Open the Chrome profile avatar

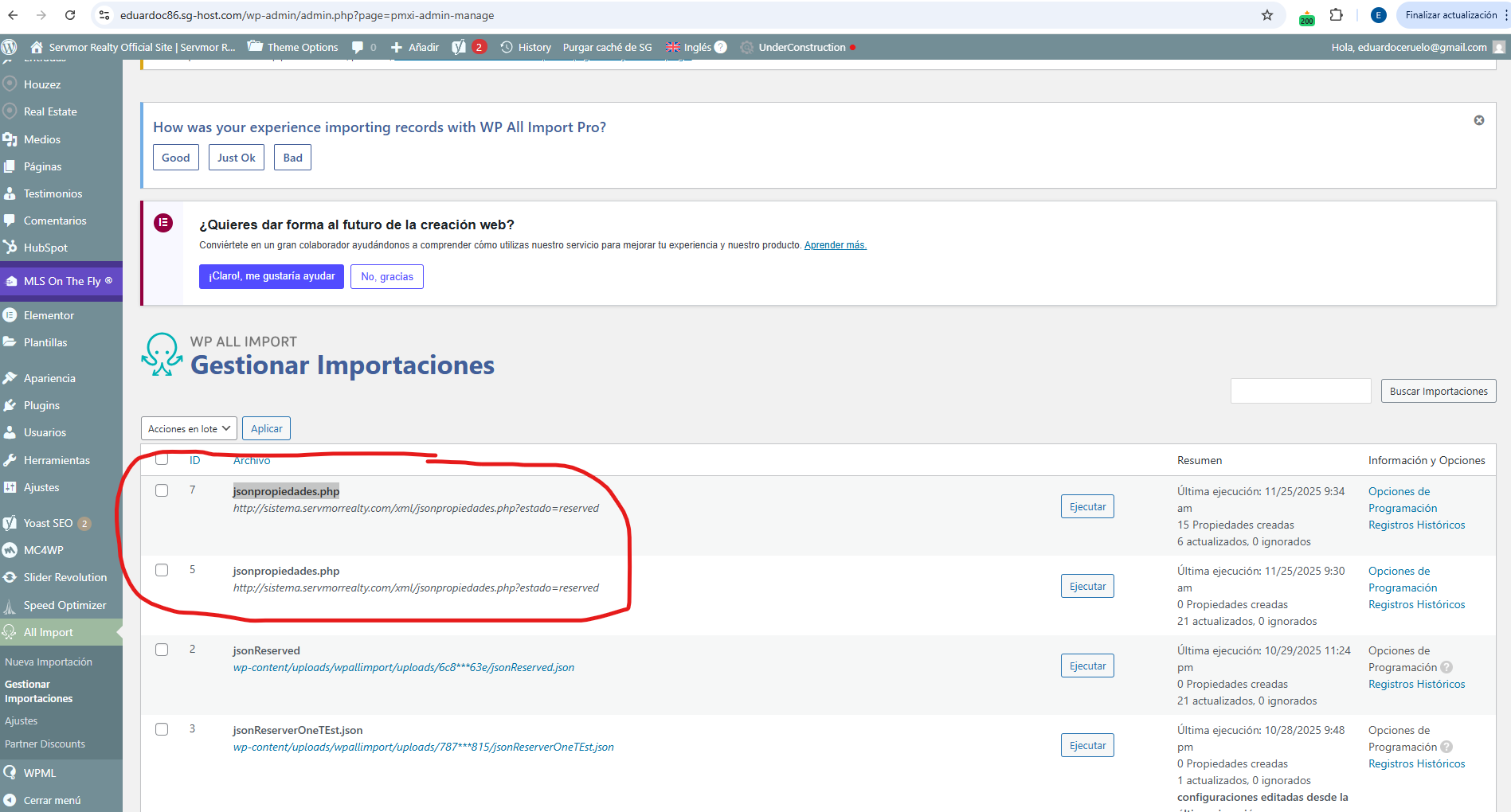click(x=1379, y=15)
